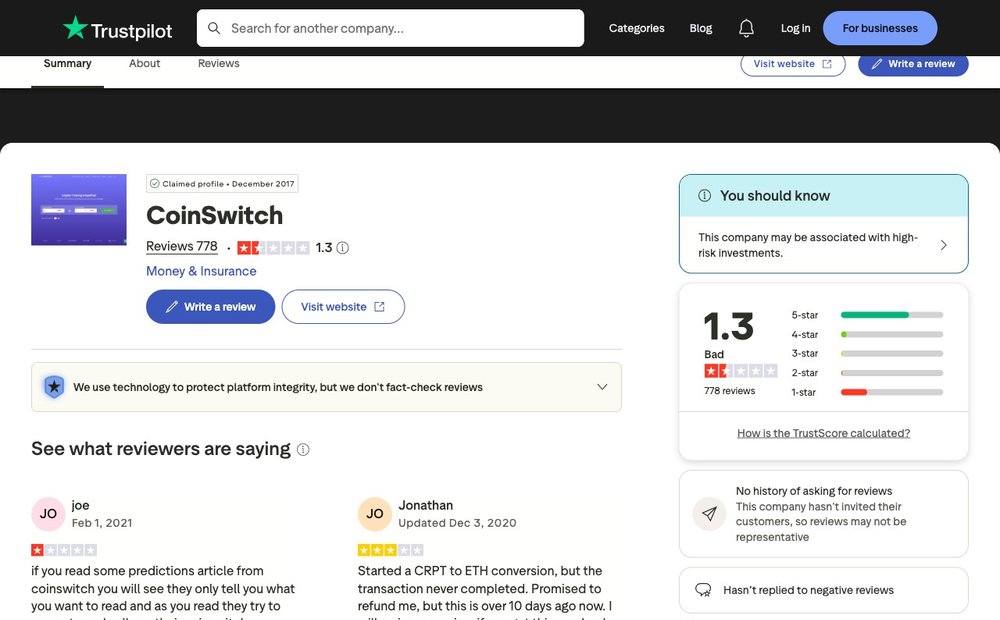Click the Claimed profile badge
Viewport: 1000px width, 620px height.
click(222, 184)
